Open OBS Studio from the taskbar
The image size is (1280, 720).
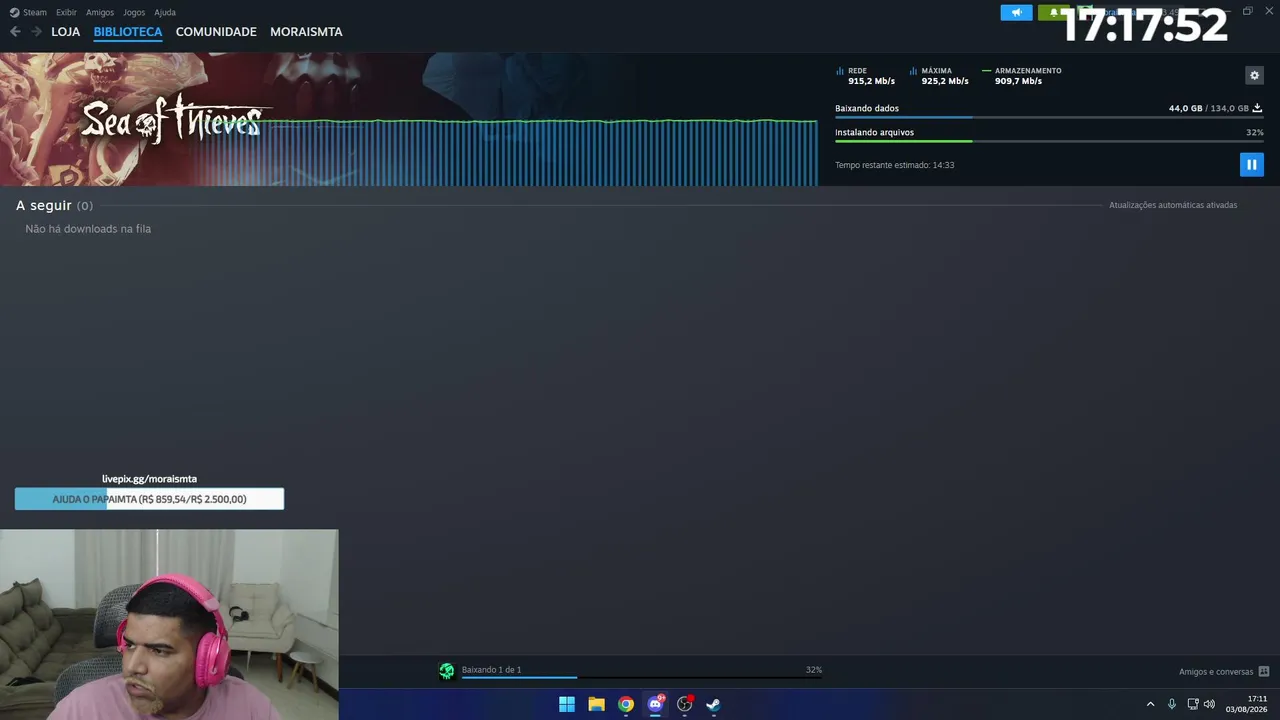click(685, 704)
